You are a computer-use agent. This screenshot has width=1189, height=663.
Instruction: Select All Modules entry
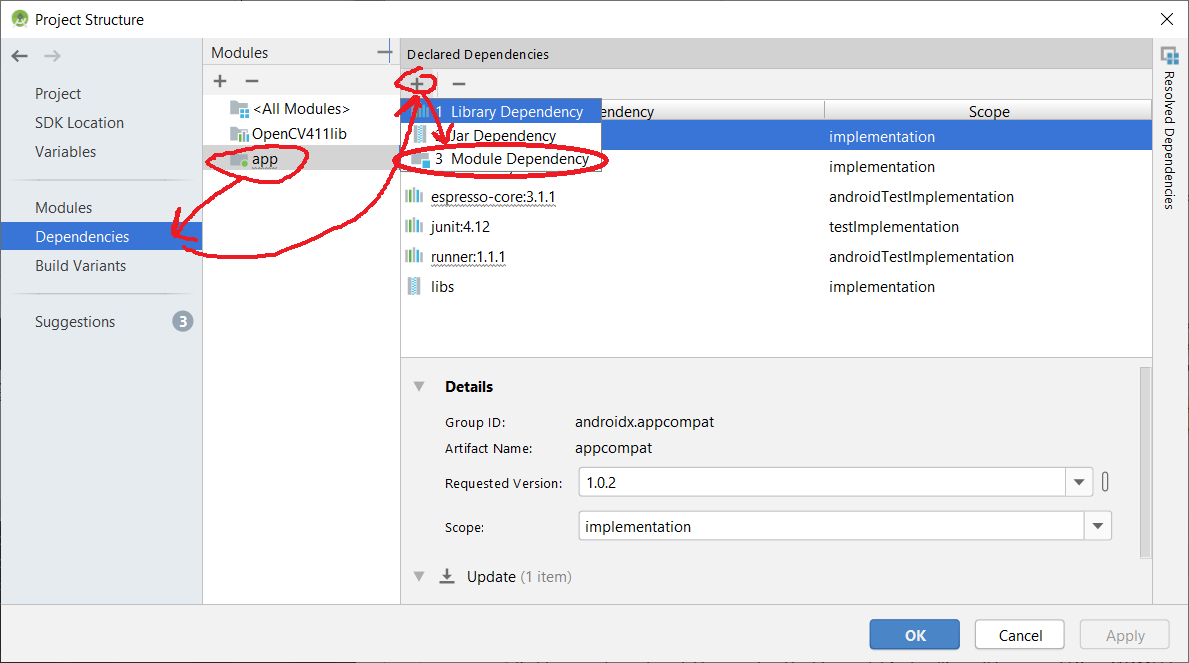tap(300, 108)
